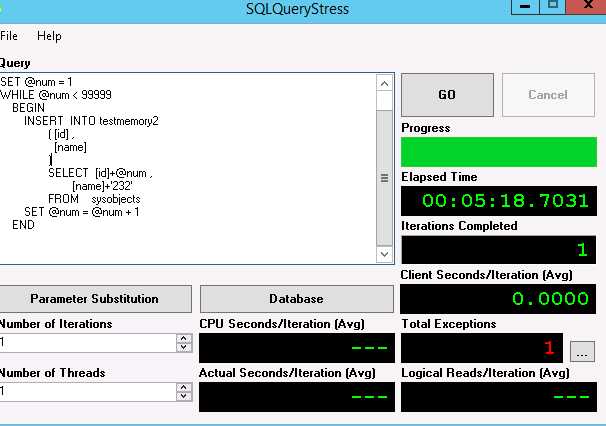
Task: Open the File menu
Action: coord(9,36)
